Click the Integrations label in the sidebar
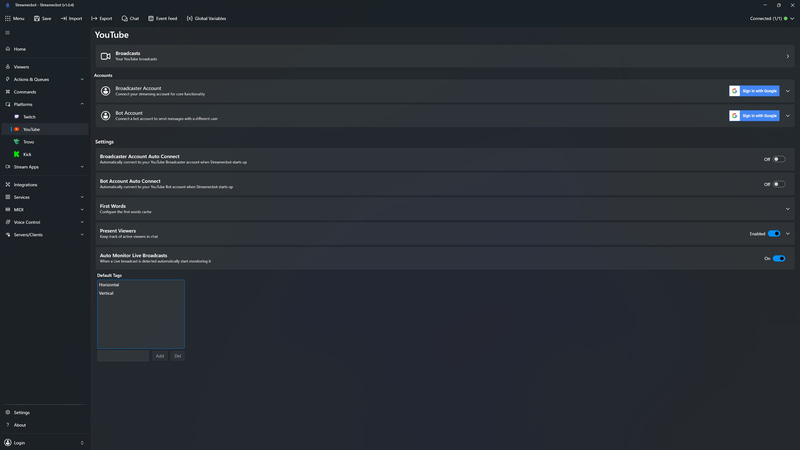Viewport: 800px width, 450px height. [26, 185]
